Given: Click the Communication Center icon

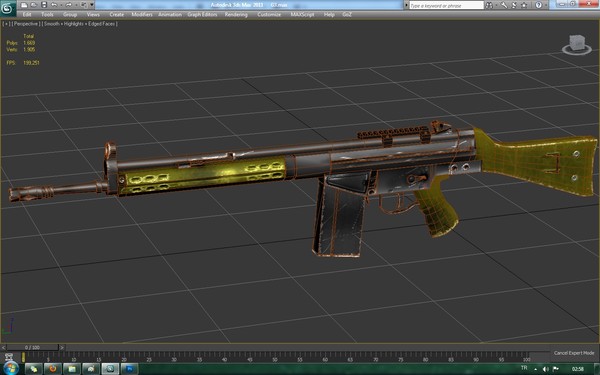Looking at the screenshot, I should [514, 5].
